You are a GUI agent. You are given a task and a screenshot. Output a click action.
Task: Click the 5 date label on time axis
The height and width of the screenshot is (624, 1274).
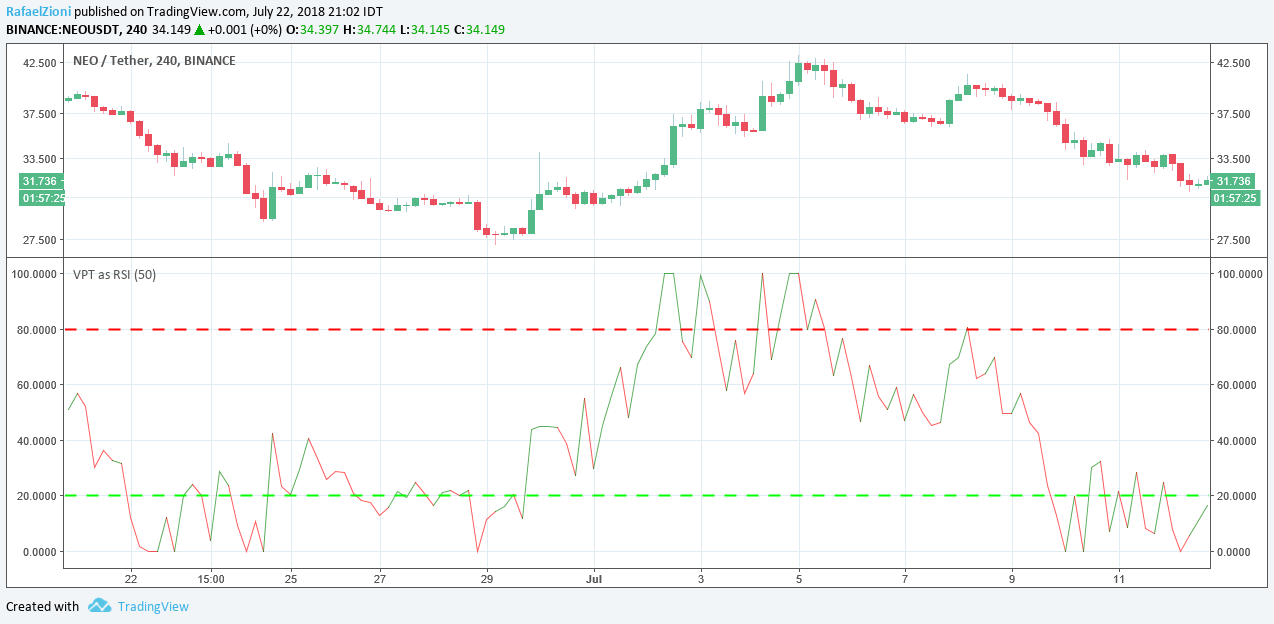coord(799,578)
